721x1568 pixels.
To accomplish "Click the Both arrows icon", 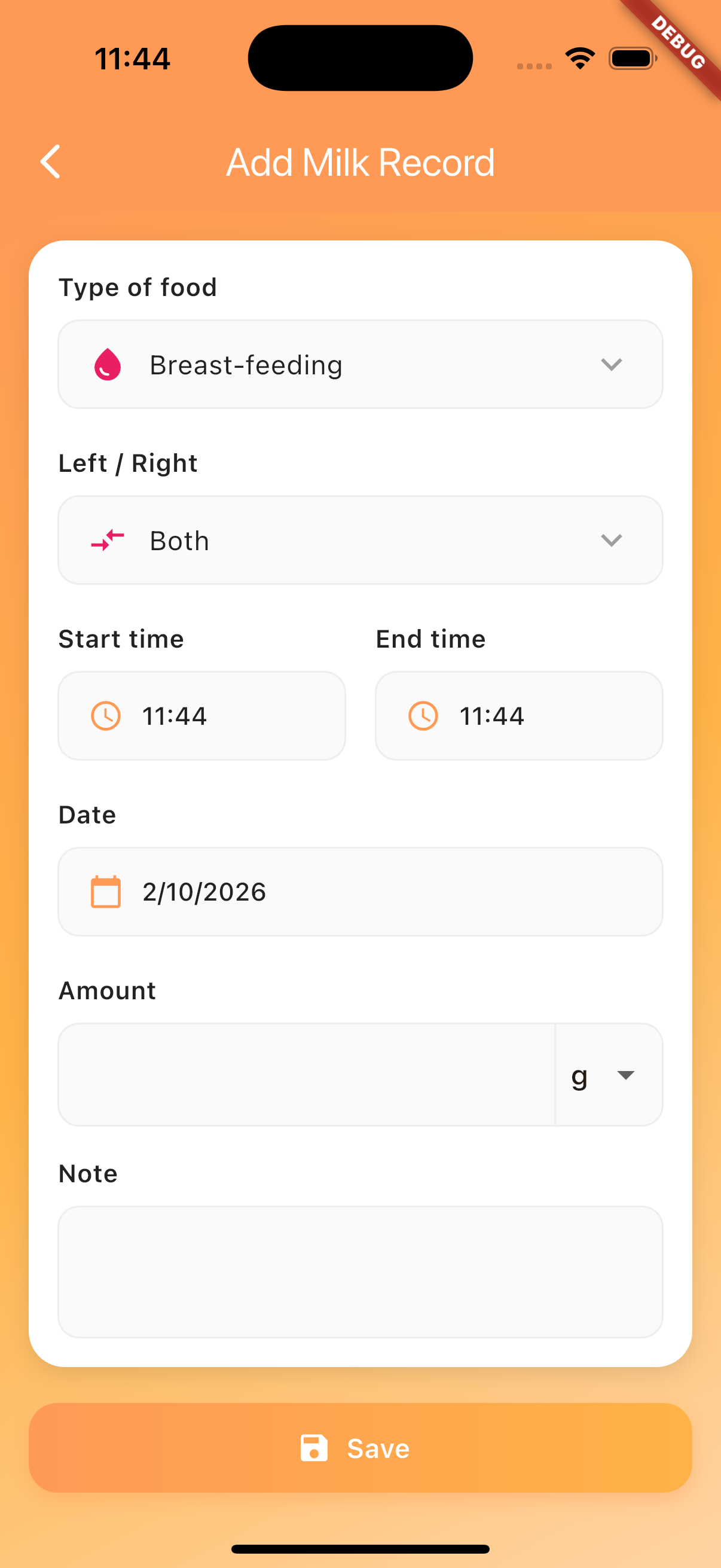I will pos(108,540).
